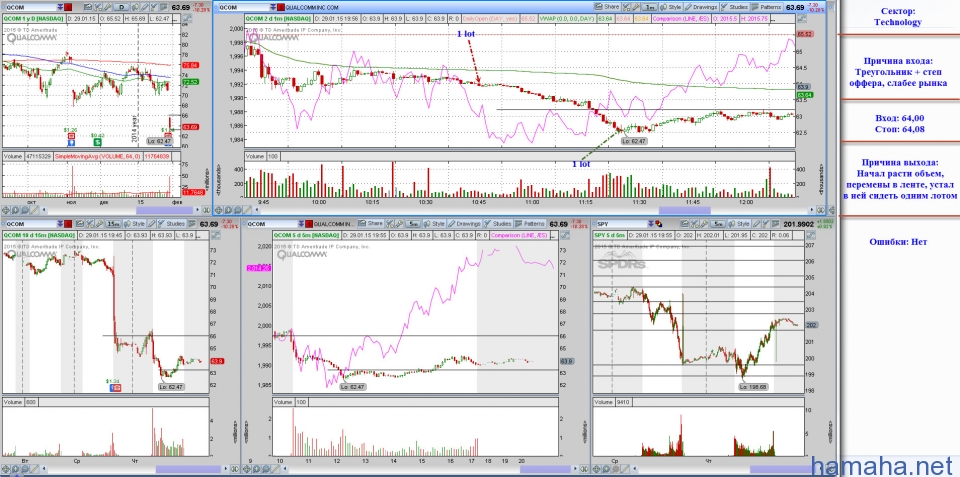
Task: Change the 1m timeframe button in top chart
Action: 648,7
